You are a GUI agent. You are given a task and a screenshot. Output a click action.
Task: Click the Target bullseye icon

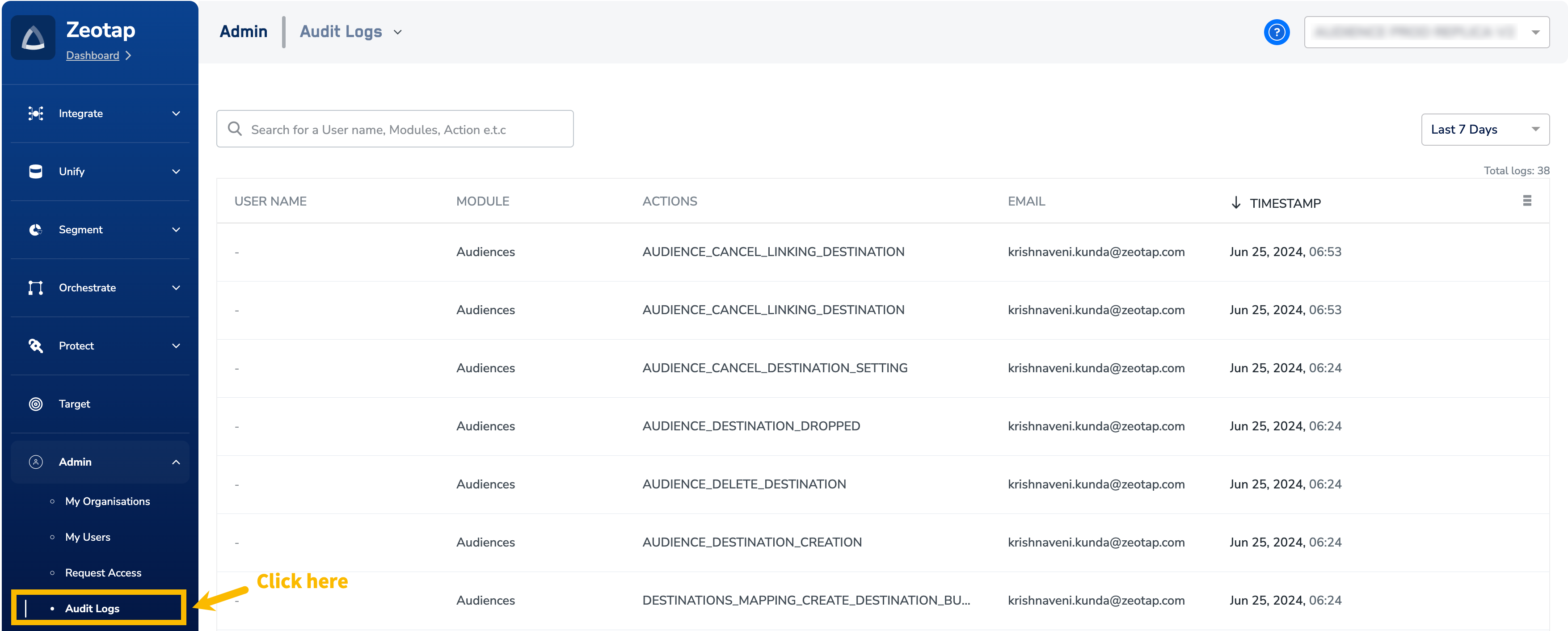36,404
